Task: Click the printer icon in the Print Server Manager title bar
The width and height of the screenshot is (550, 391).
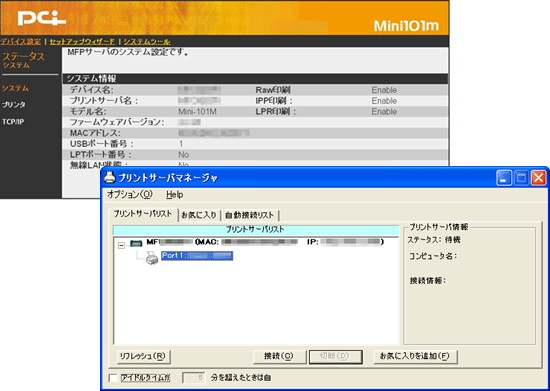Action: (110, 177)
